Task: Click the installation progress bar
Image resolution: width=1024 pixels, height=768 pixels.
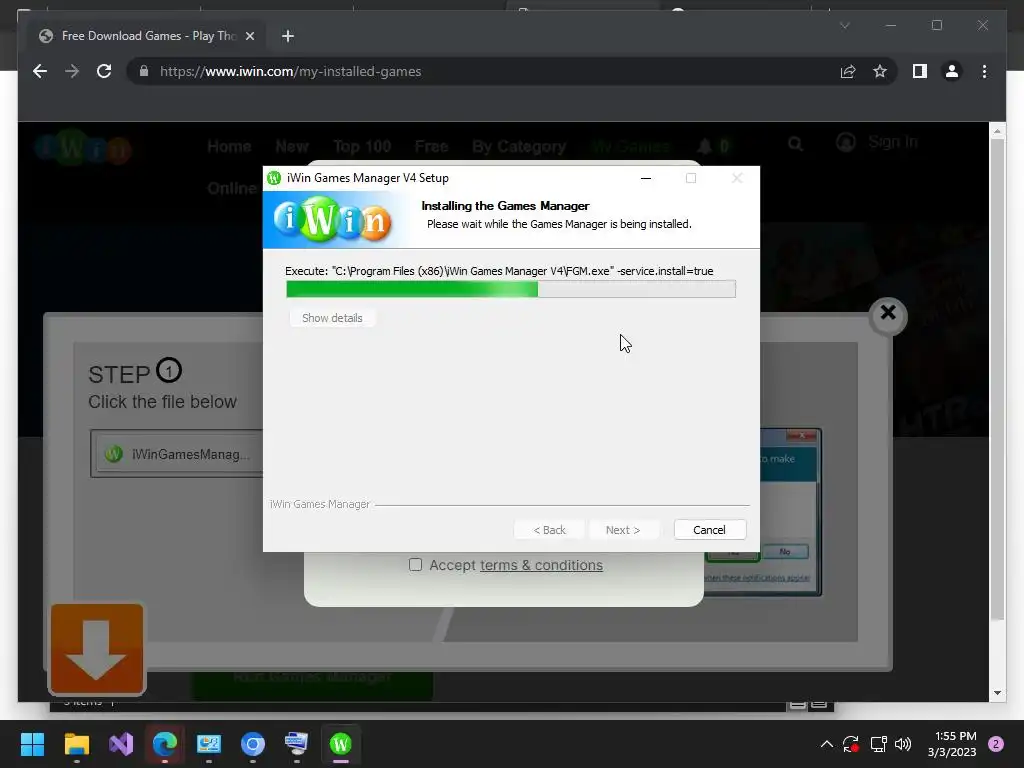Action: [511, 289]
